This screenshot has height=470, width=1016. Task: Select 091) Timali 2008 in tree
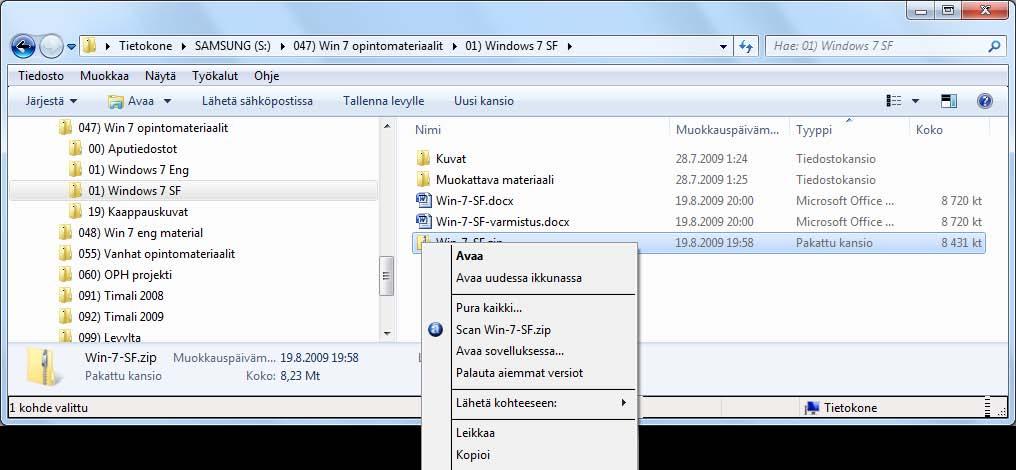121,296
